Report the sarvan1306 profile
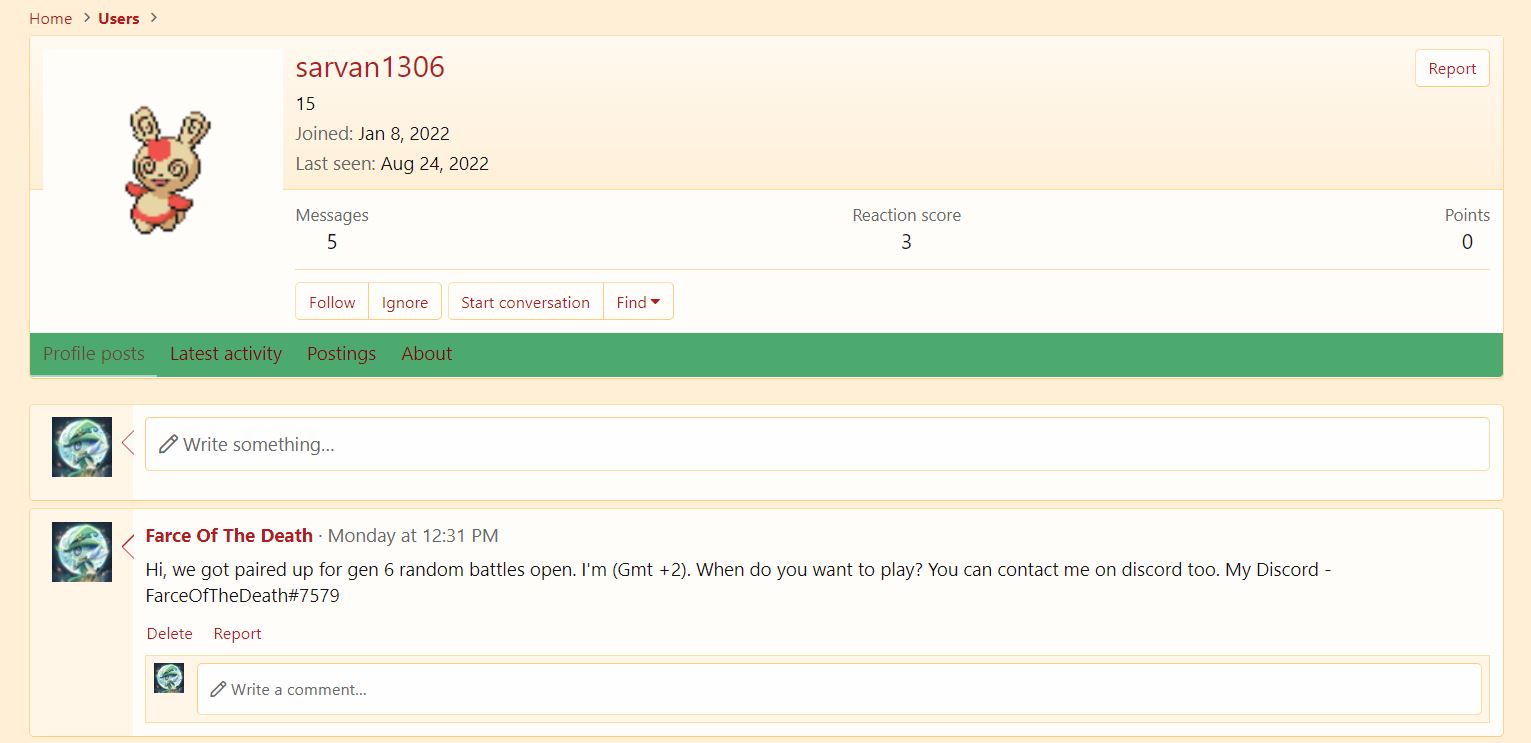 tap(1451, 69)
